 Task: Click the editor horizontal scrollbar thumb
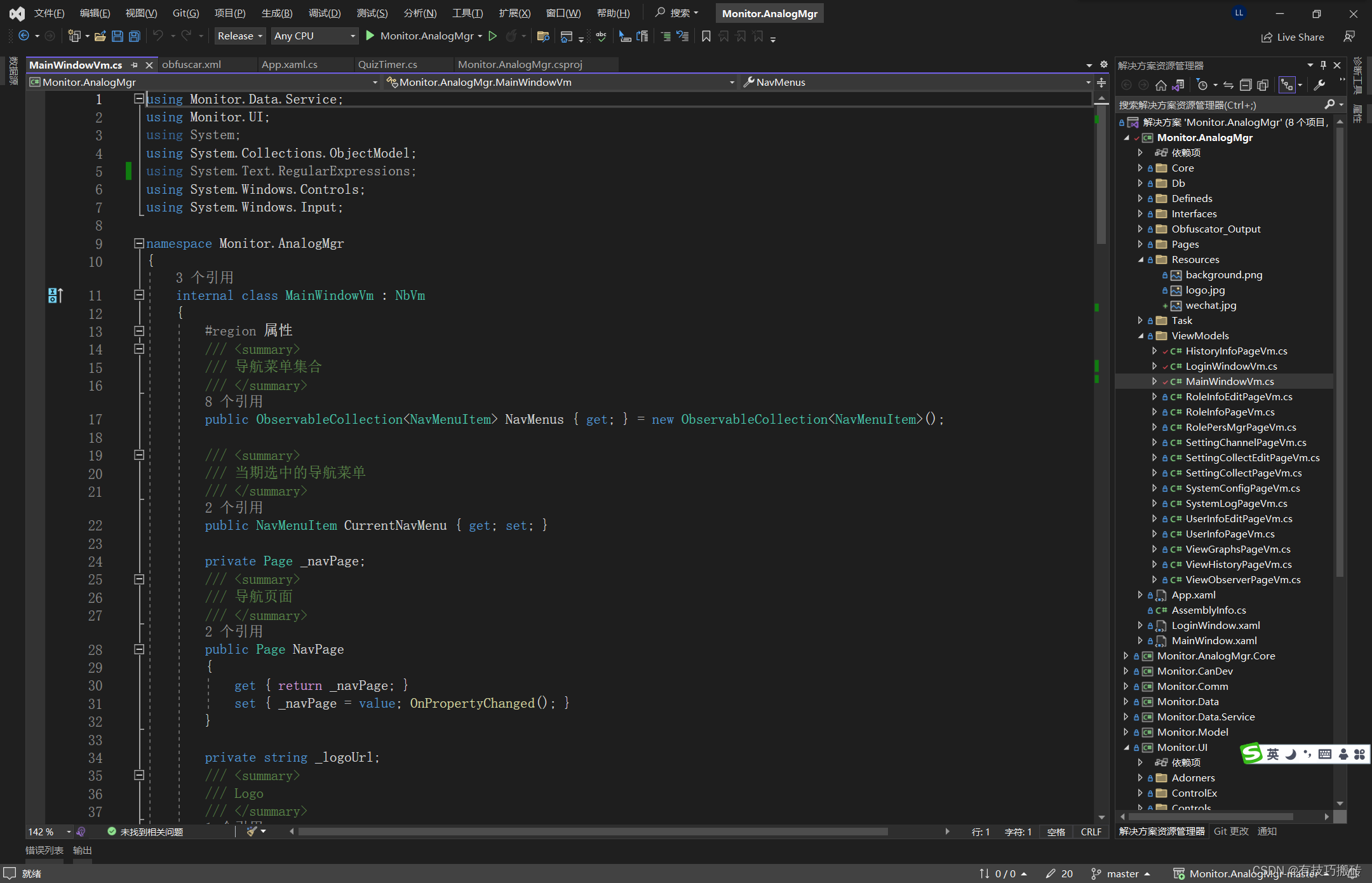[592, 832]
